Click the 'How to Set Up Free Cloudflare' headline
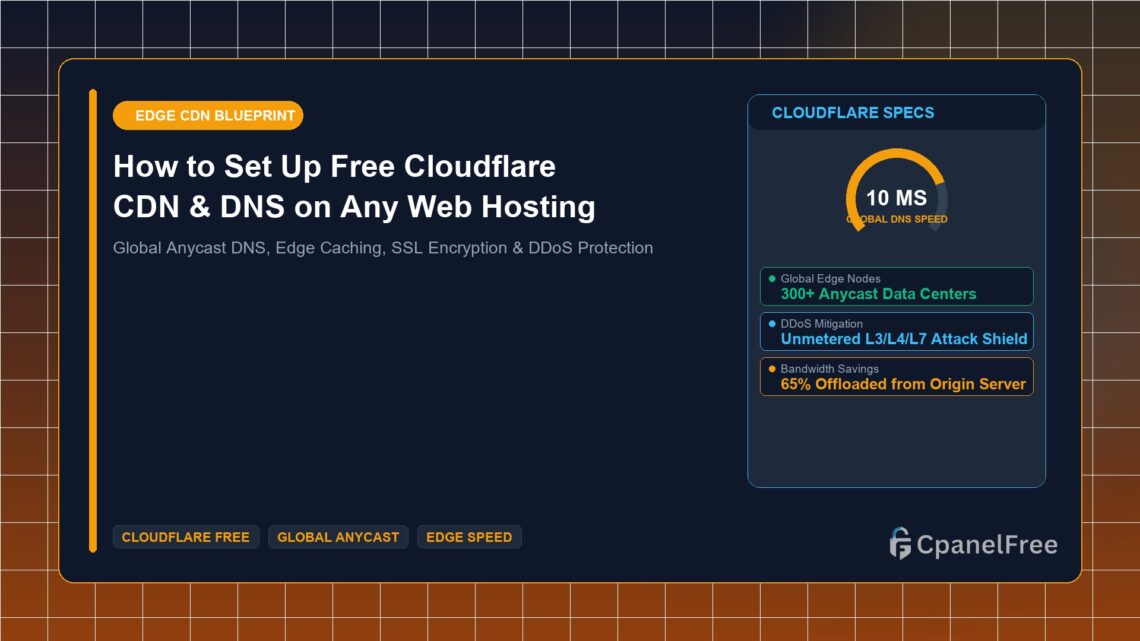 coord(334,166)
